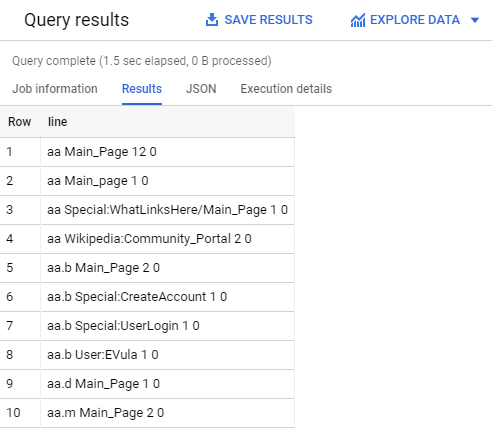Click row number 6 in the Row column

pyautogui.click(x=10, y=297)
